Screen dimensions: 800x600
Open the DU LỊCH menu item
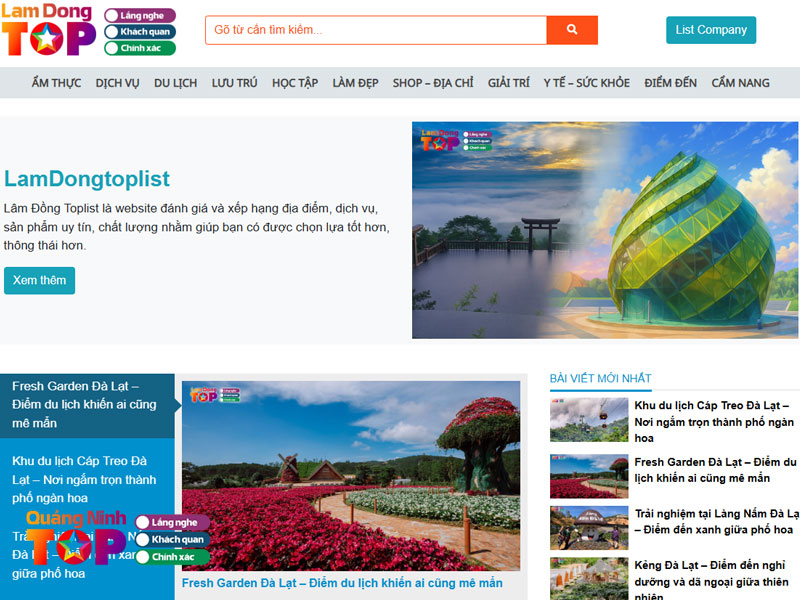tap(175, 83)
